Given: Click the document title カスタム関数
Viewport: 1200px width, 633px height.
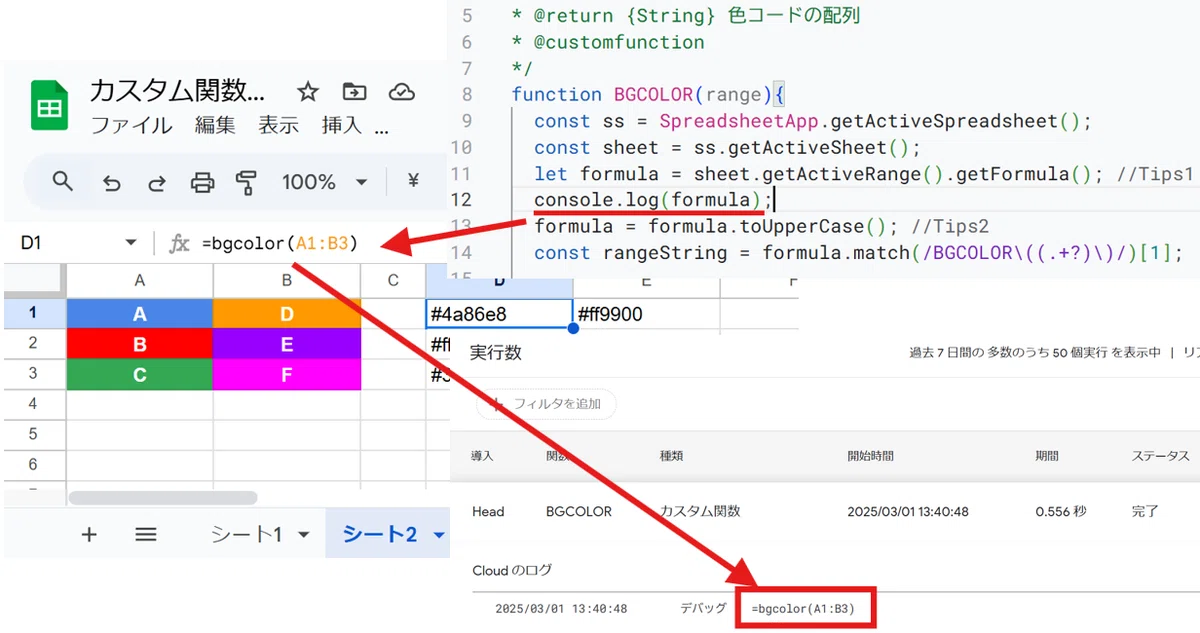Looking at the screenshot, I should click(x=178, y=92).
